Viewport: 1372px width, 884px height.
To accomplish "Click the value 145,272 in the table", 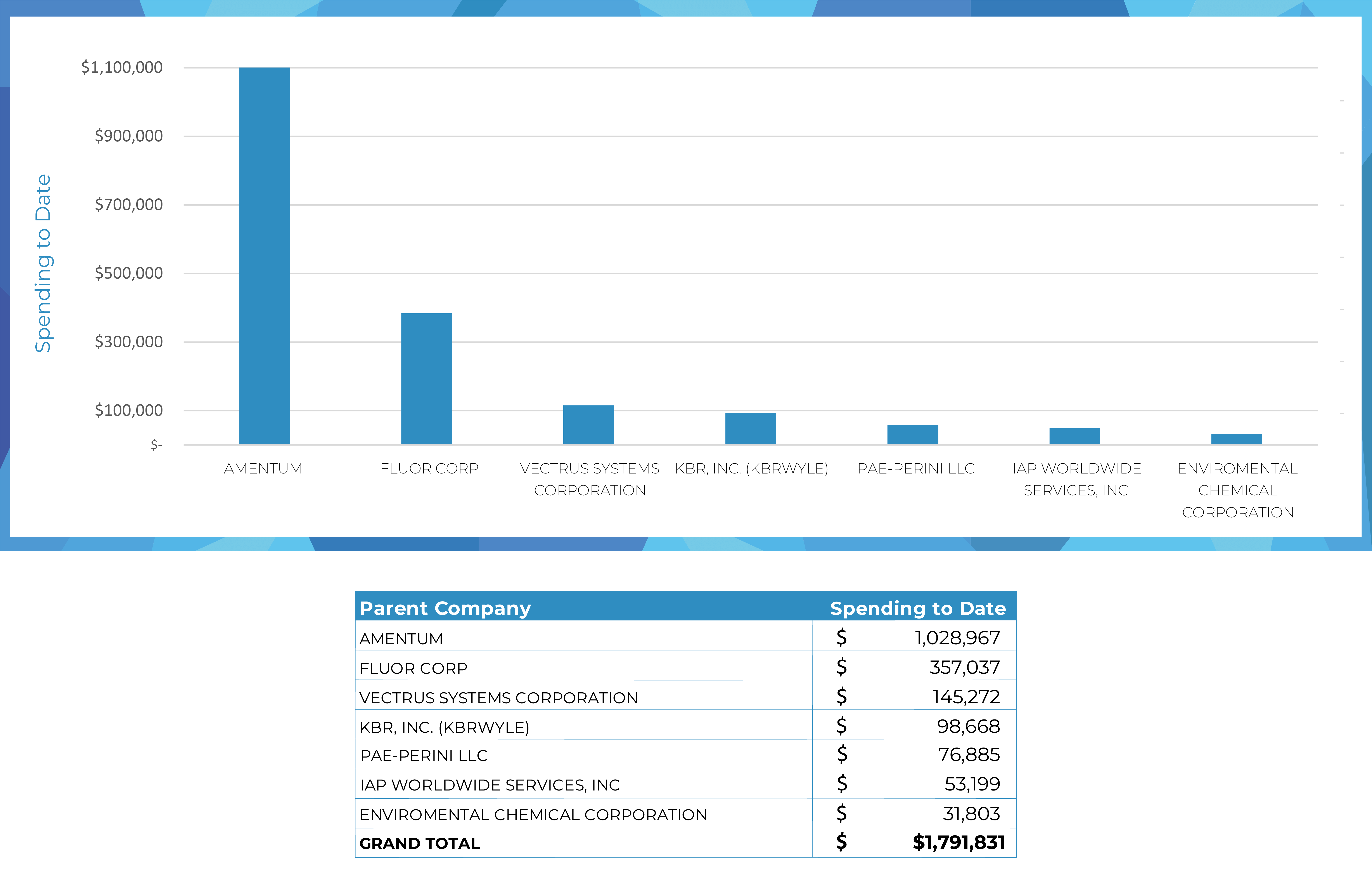I will pyautogui.click(x=966, y=697).
